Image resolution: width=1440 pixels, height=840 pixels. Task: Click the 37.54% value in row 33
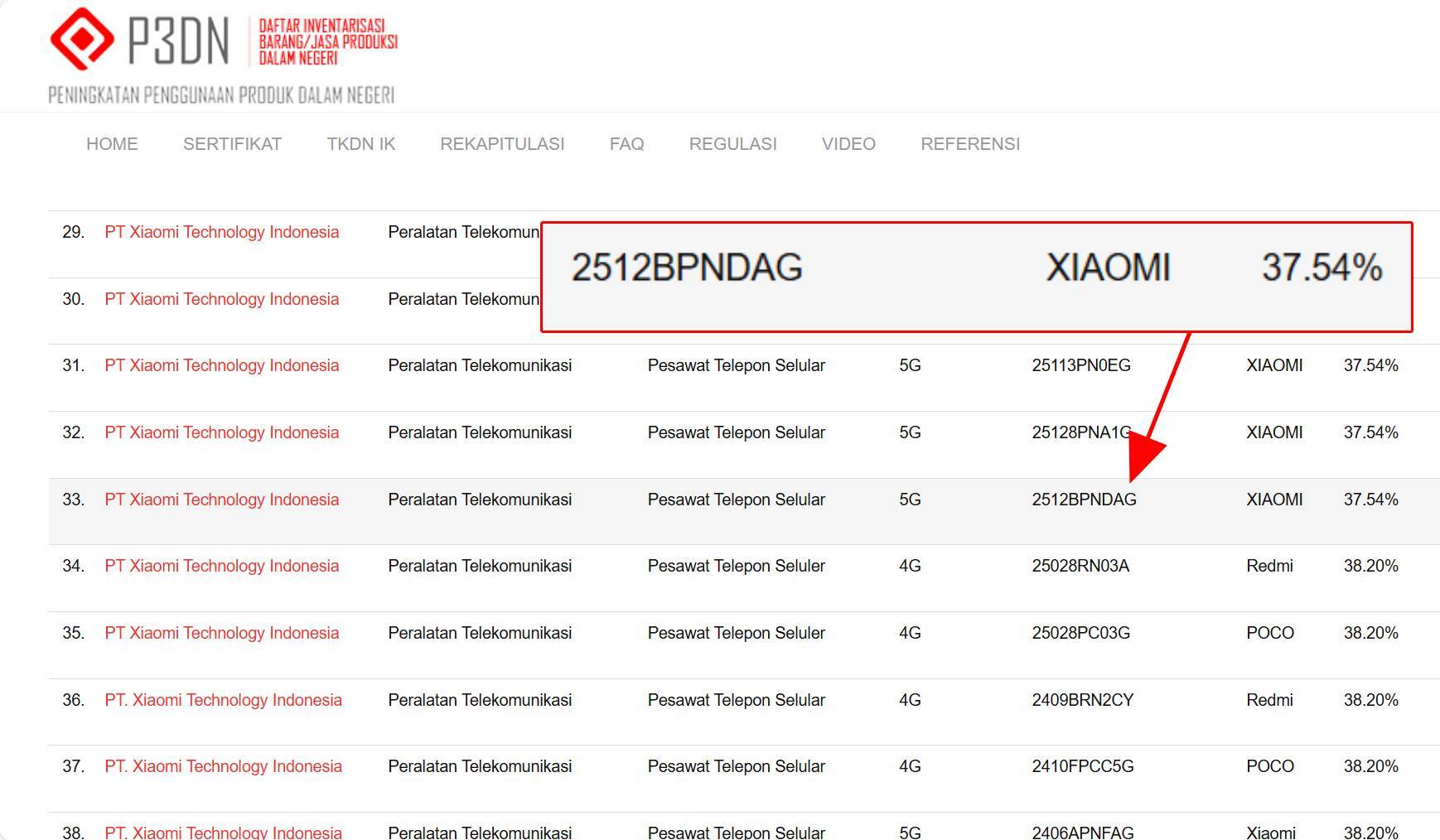pos(1371,500)
